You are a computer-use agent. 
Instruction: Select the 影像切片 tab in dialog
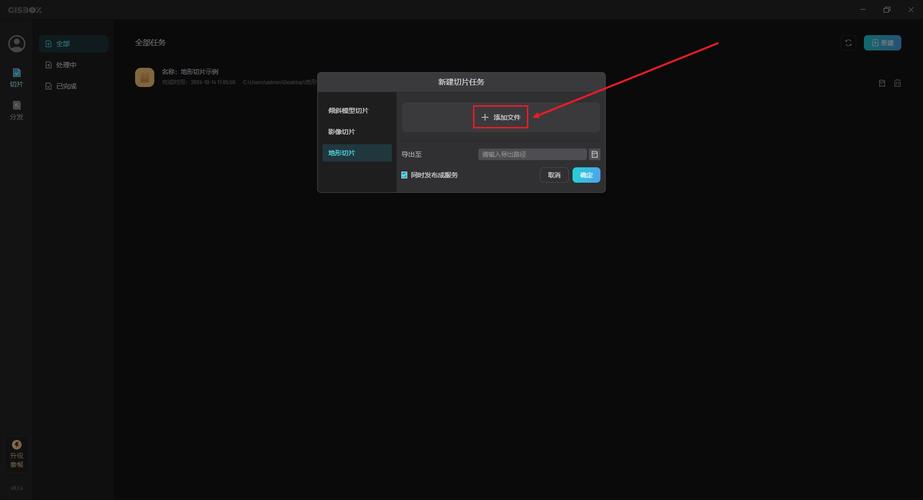click(x=357, y=132)
